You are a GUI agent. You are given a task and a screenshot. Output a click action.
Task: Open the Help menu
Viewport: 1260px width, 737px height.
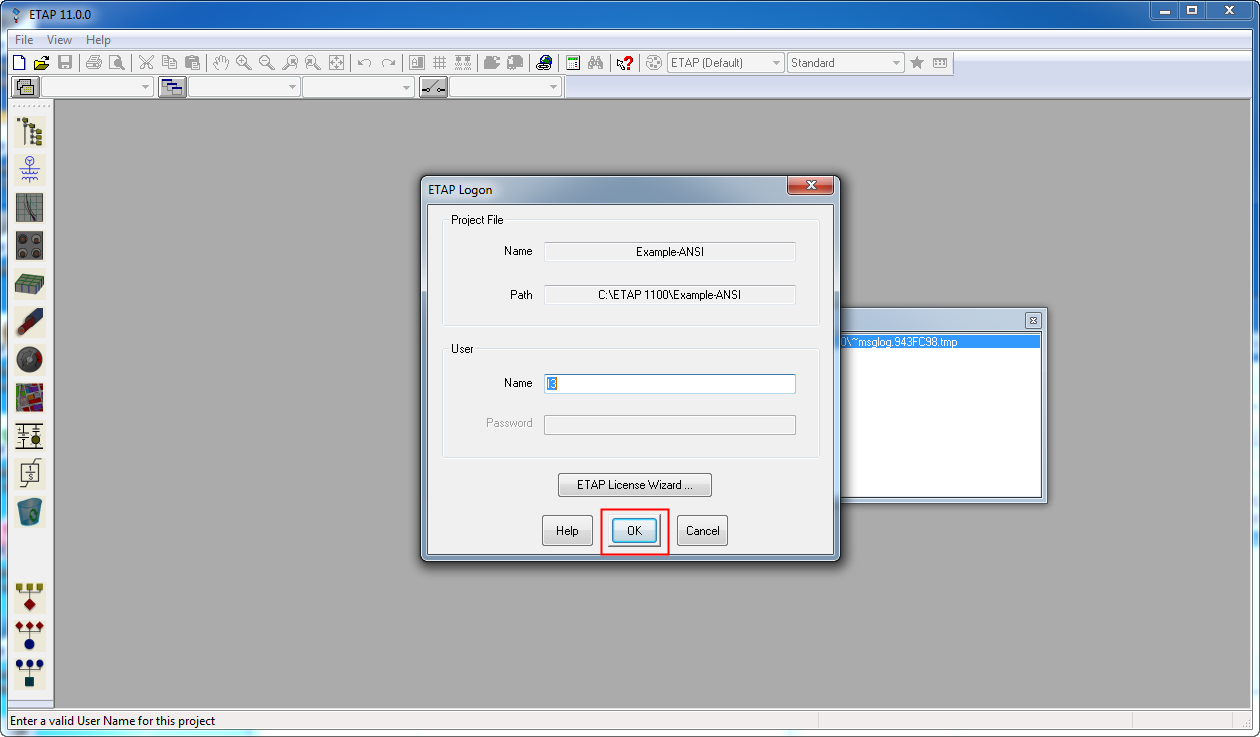(x=98, y=40)
